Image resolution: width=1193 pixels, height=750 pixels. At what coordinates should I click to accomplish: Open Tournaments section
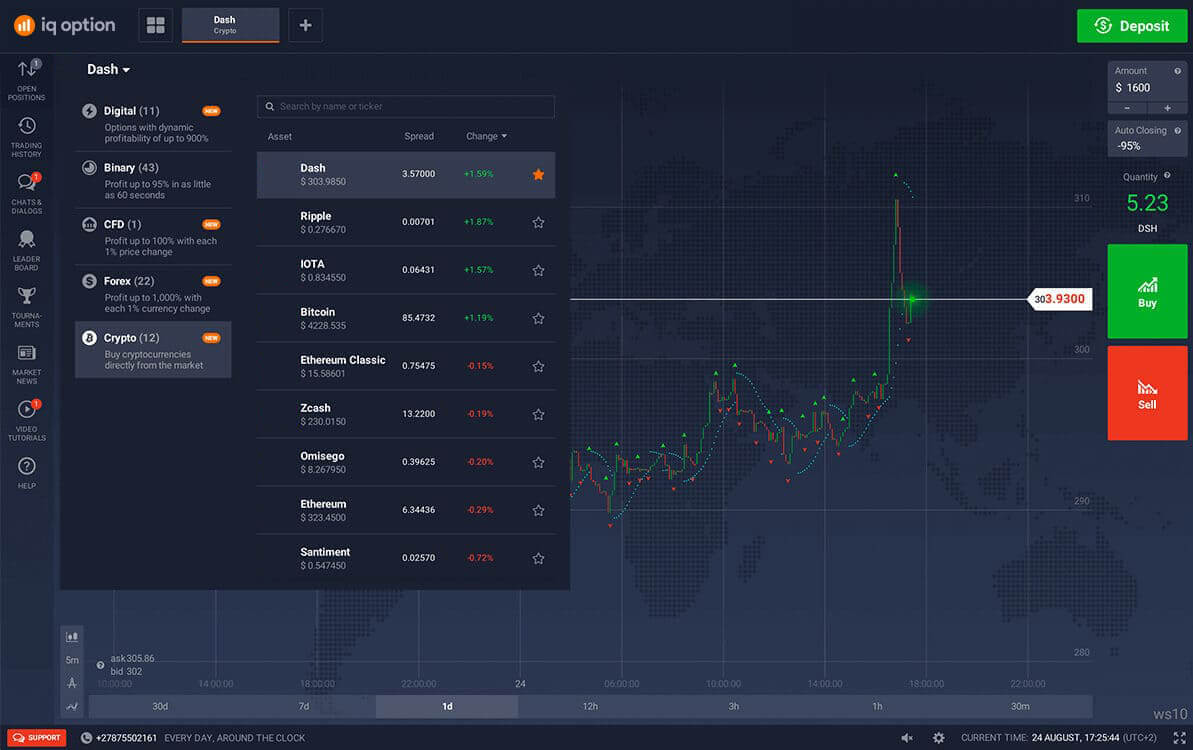pyautogui.click(x=27, y=307)
